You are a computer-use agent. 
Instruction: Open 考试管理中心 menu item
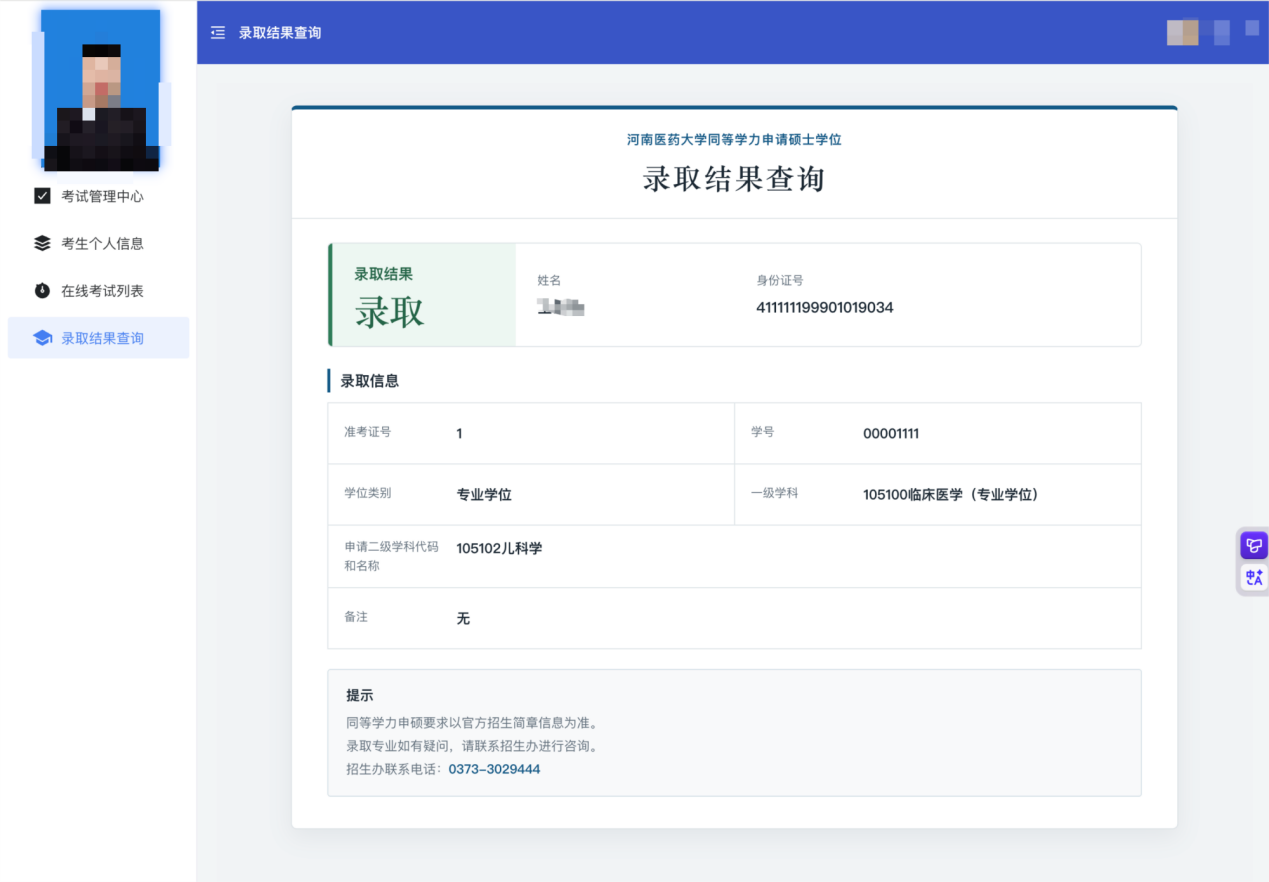[98, 196]
